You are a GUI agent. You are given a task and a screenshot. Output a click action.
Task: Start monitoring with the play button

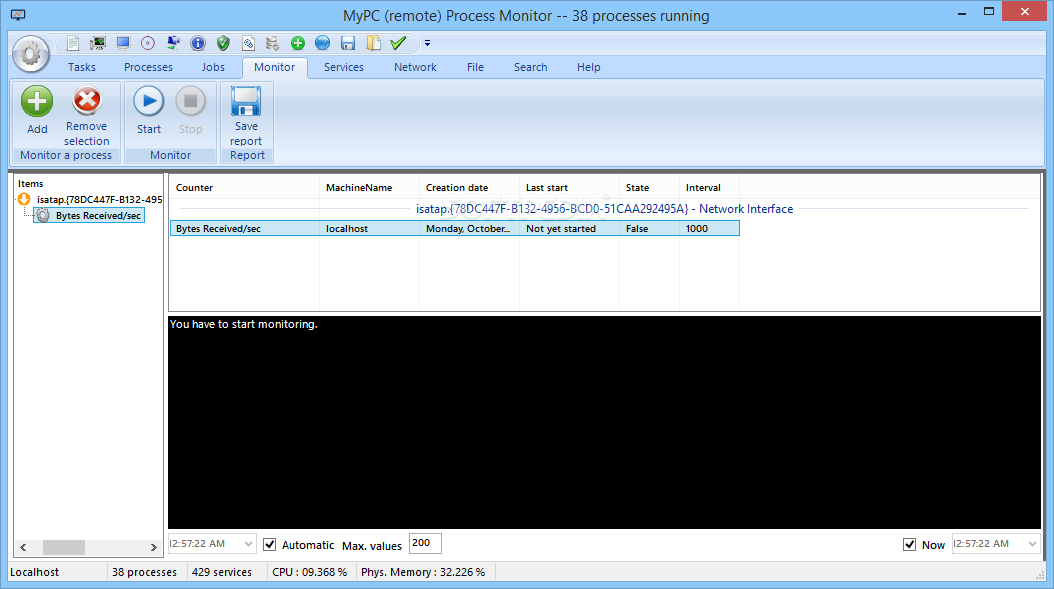coord(149,111)
